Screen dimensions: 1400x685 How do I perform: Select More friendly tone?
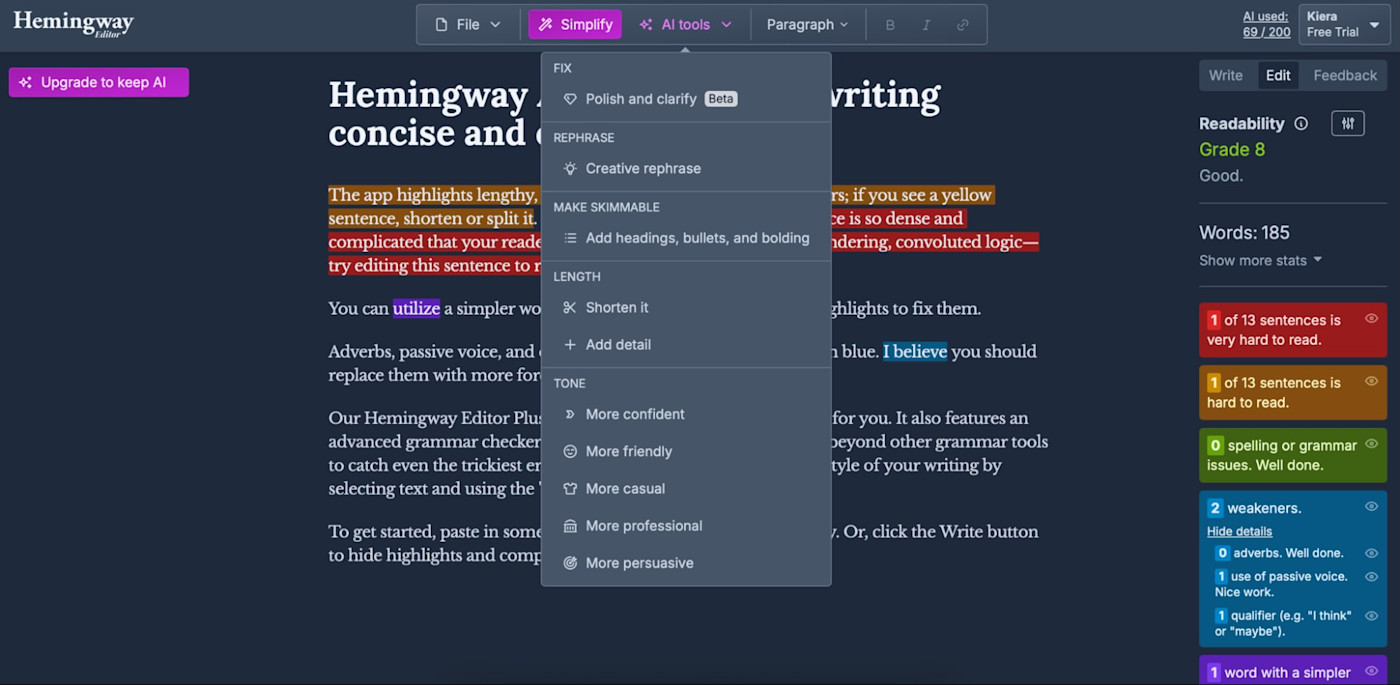coord(686,451)
